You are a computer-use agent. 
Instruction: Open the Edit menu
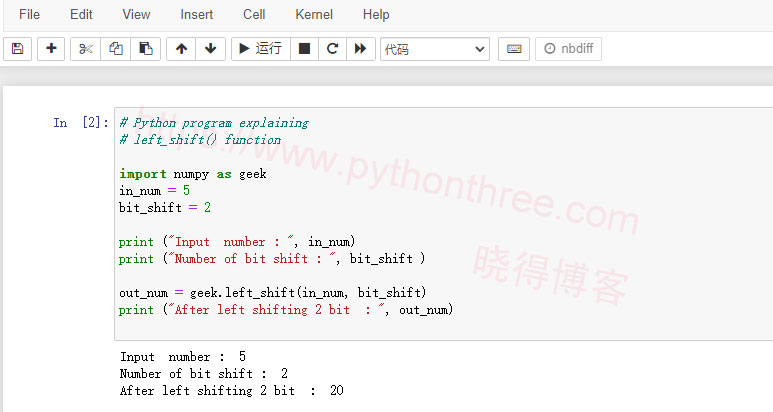point(81,15)
